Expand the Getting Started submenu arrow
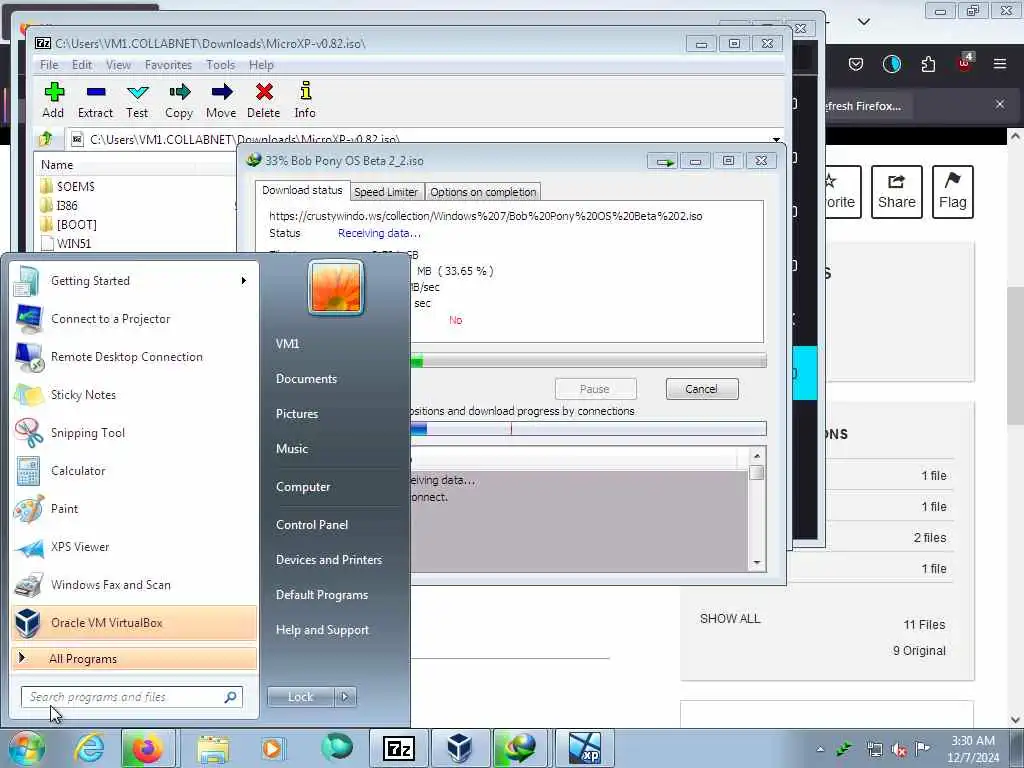This screenshot has width=1024, height=768. coord(244,281)
